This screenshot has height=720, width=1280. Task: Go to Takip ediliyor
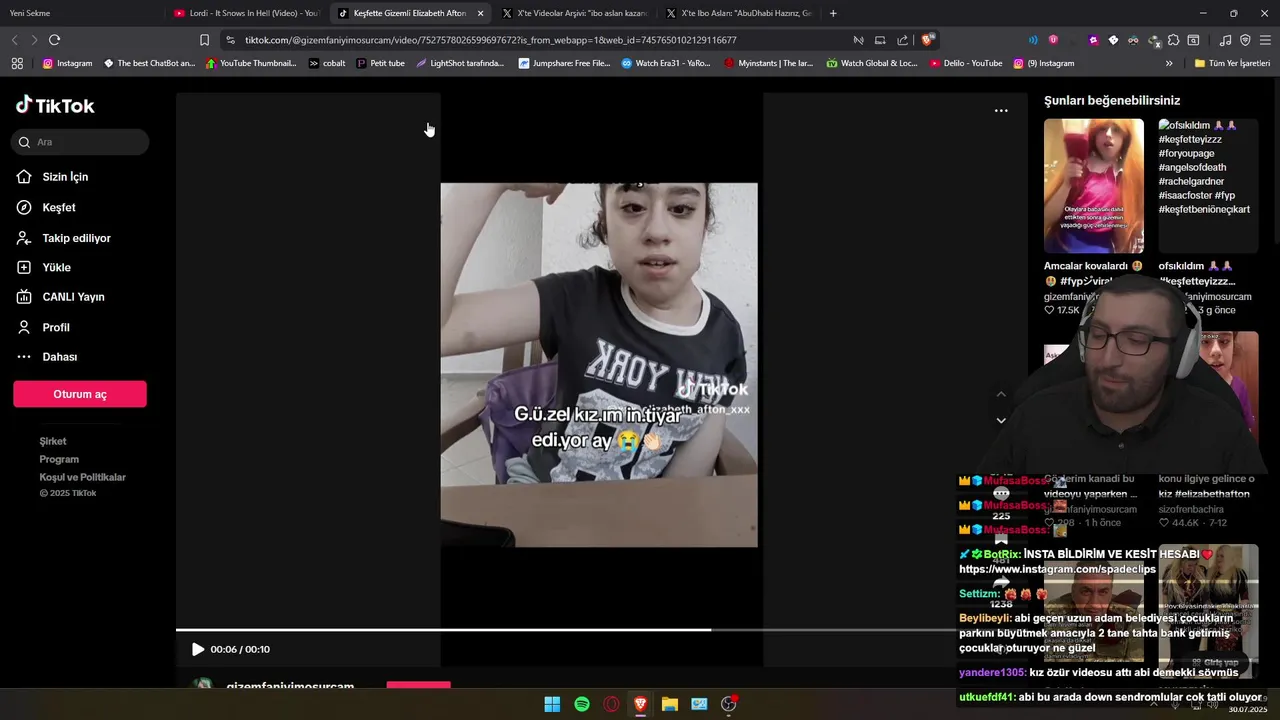(76, 238)
